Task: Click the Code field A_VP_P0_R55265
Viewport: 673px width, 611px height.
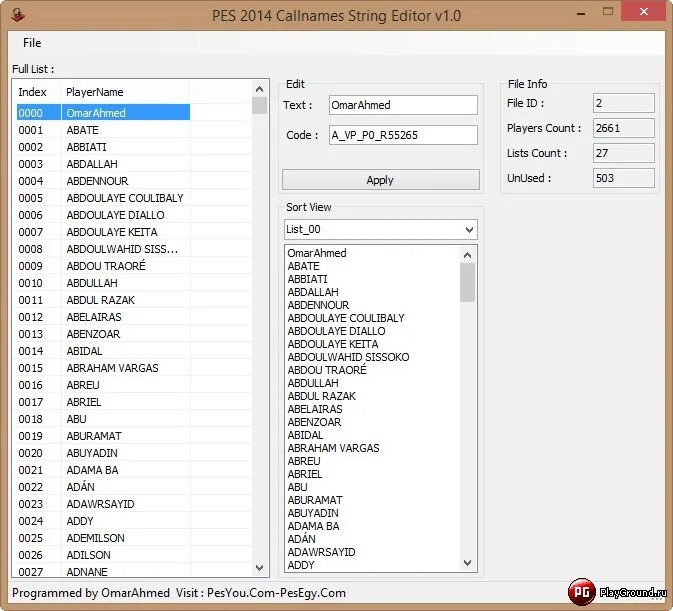Action: (403, 135)
